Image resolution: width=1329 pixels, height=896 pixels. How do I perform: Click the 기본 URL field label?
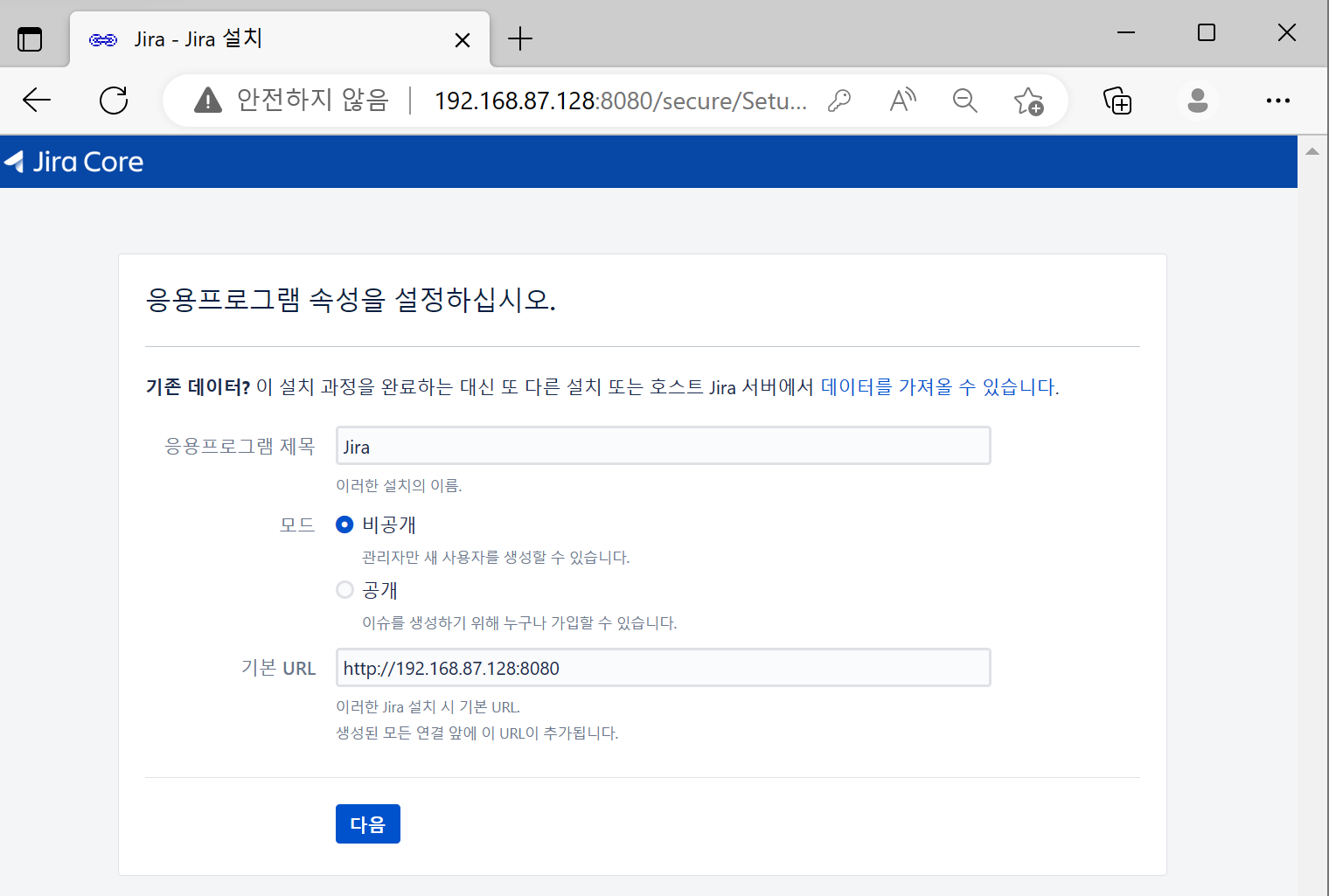pos(278,668)
